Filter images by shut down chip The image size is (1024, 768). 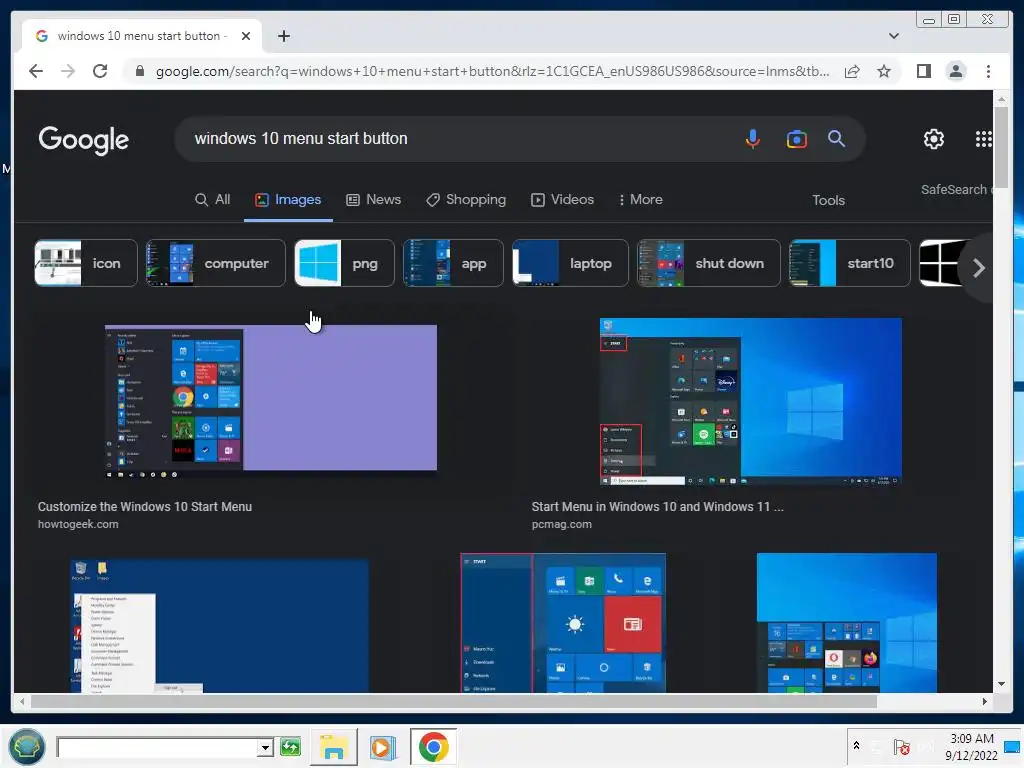[x=709, y=263]
